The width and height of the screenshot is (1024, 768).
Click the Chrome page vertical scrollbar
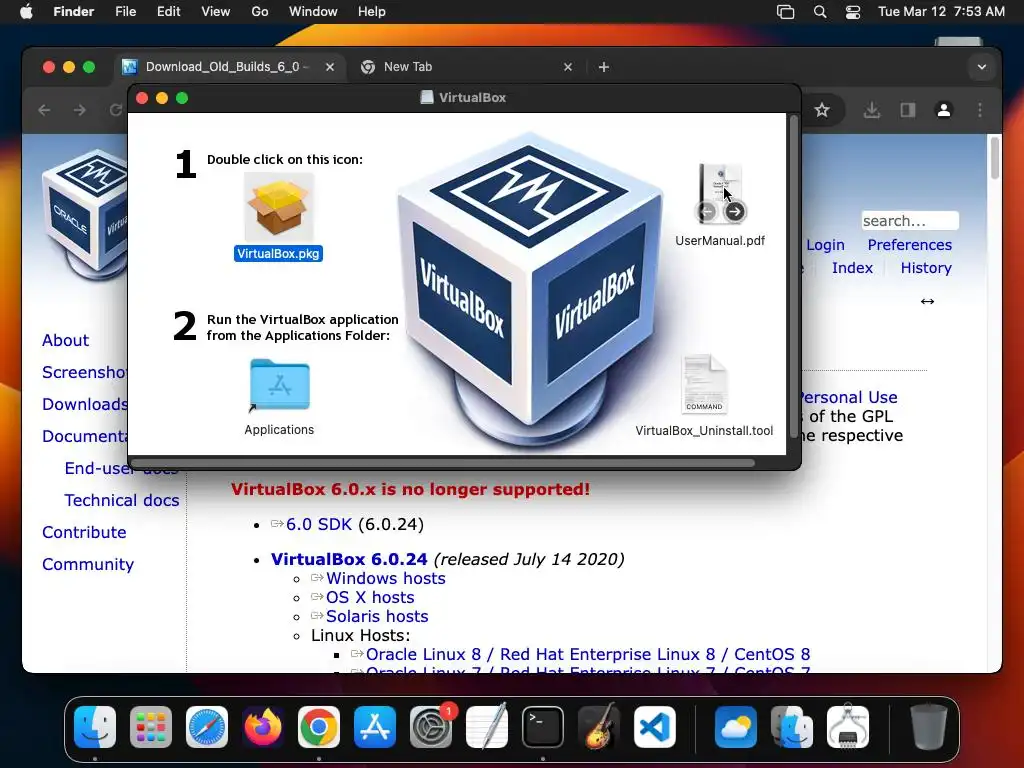(995, 158)
